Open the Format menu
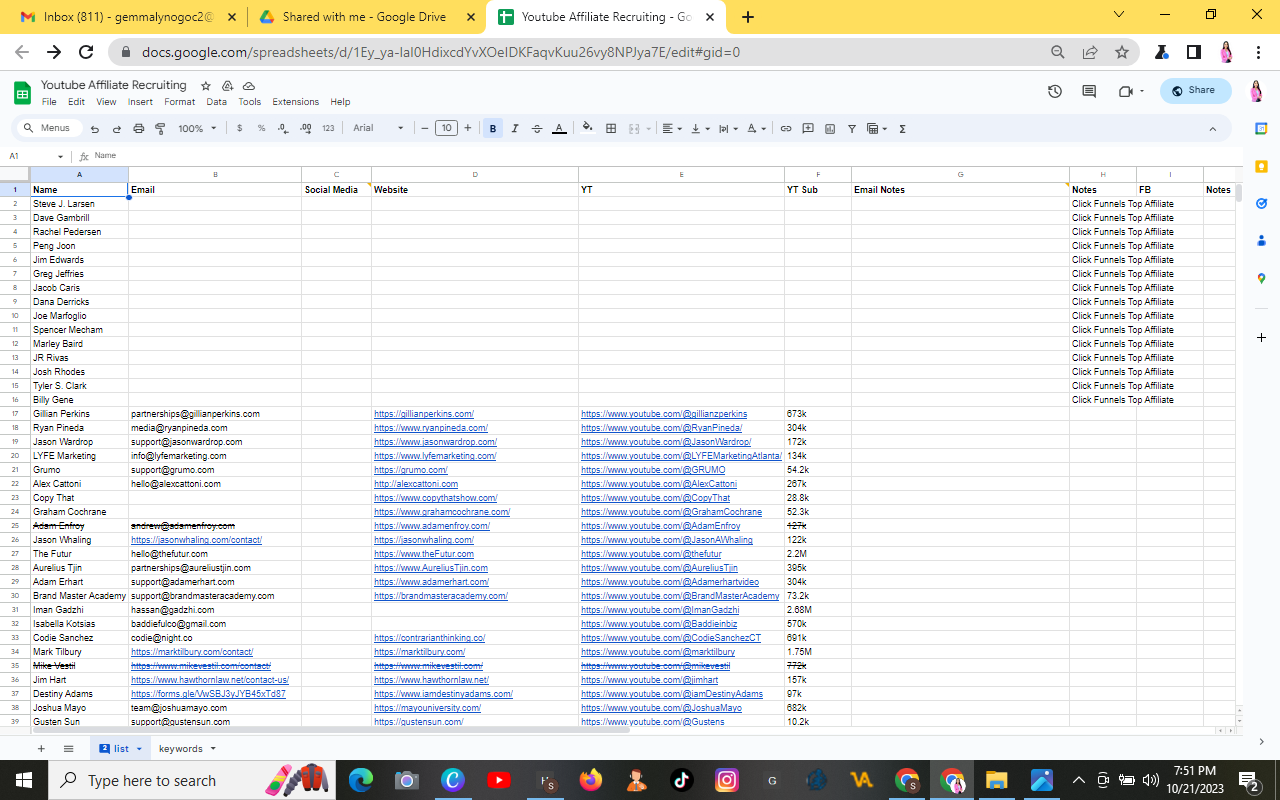1280x800 pixels. (x=180, y=102)
